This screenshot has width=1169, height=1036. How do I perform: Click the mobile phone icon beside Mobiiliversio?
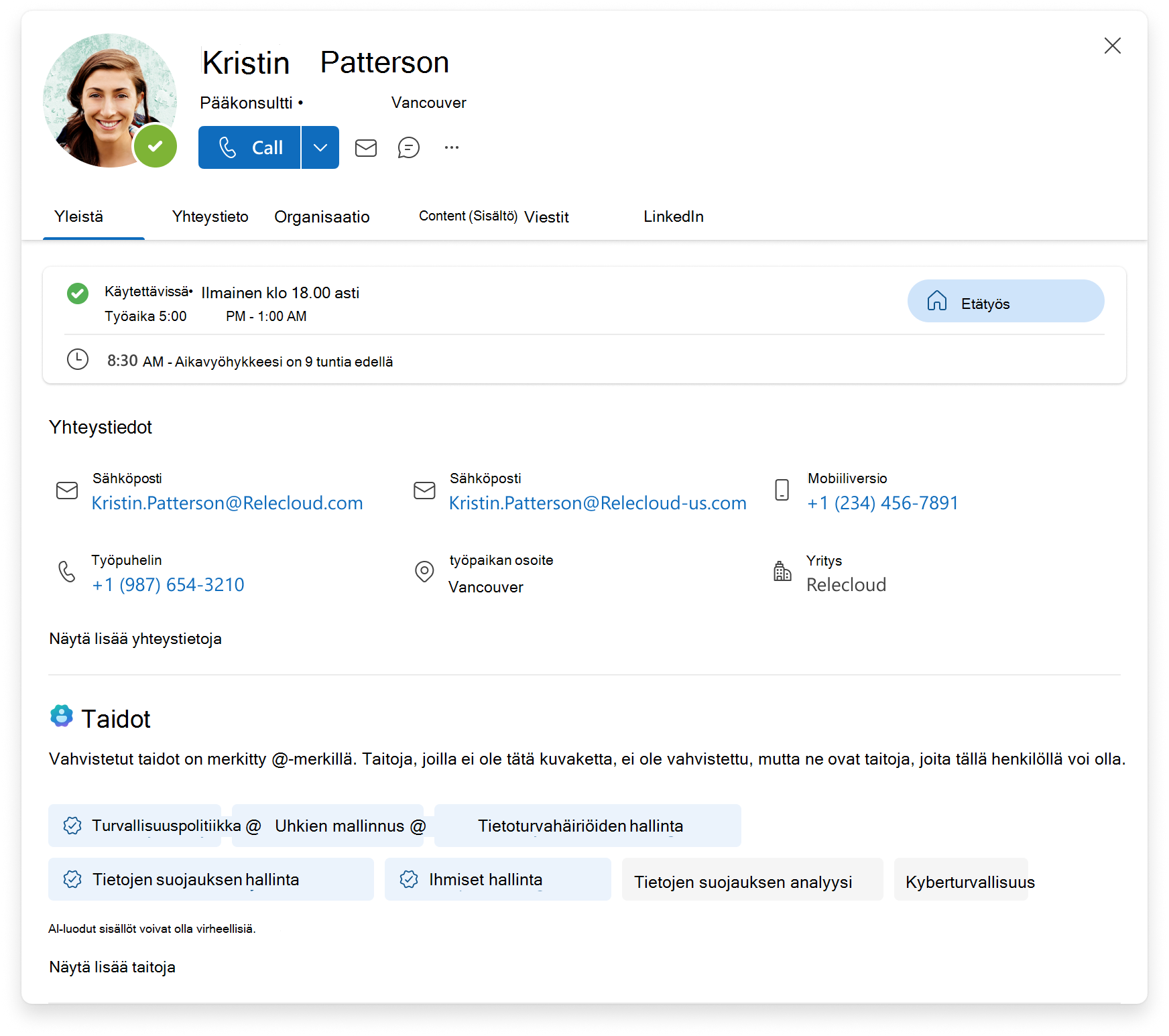(782, 490)
